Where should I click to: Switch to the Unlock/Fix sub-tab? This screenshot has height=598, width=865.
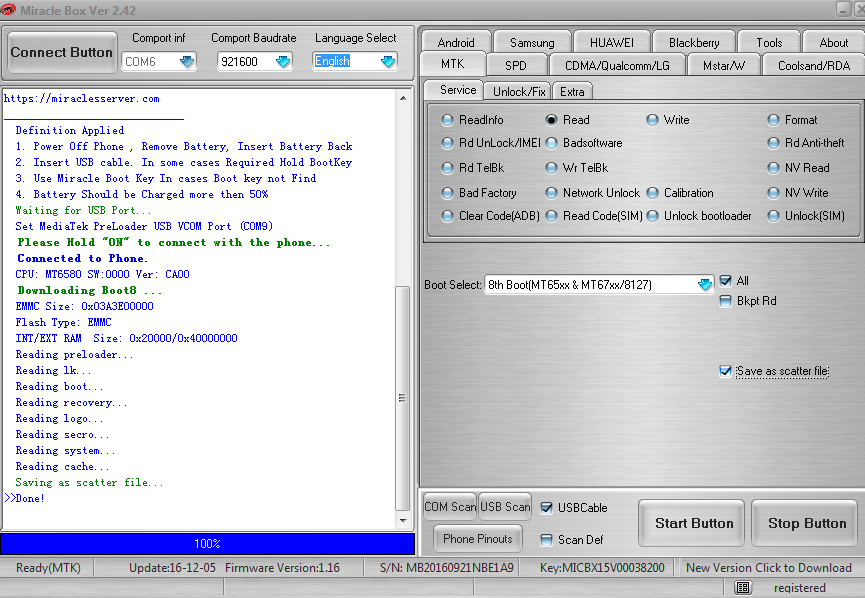(x=519, y=92)
